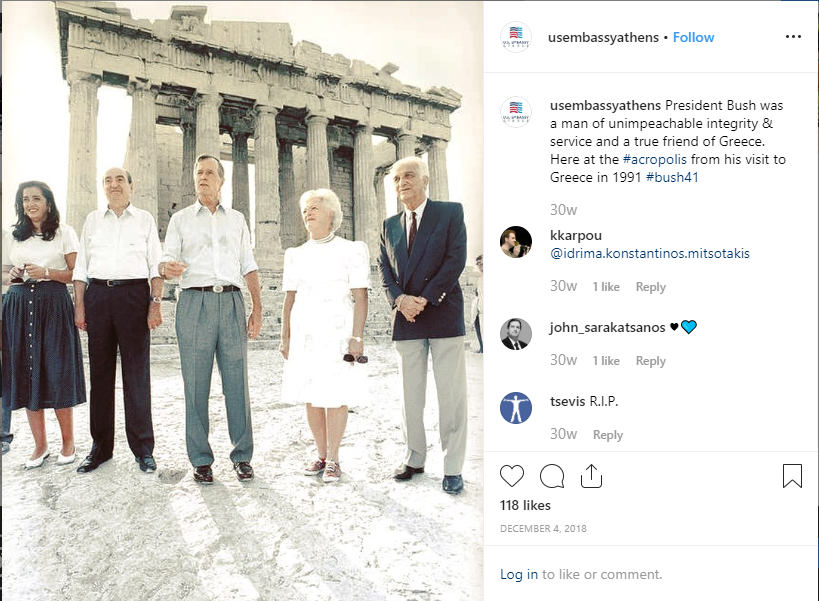
Task: Open usembassyathens avatar in post header
Action: point(516,37)
